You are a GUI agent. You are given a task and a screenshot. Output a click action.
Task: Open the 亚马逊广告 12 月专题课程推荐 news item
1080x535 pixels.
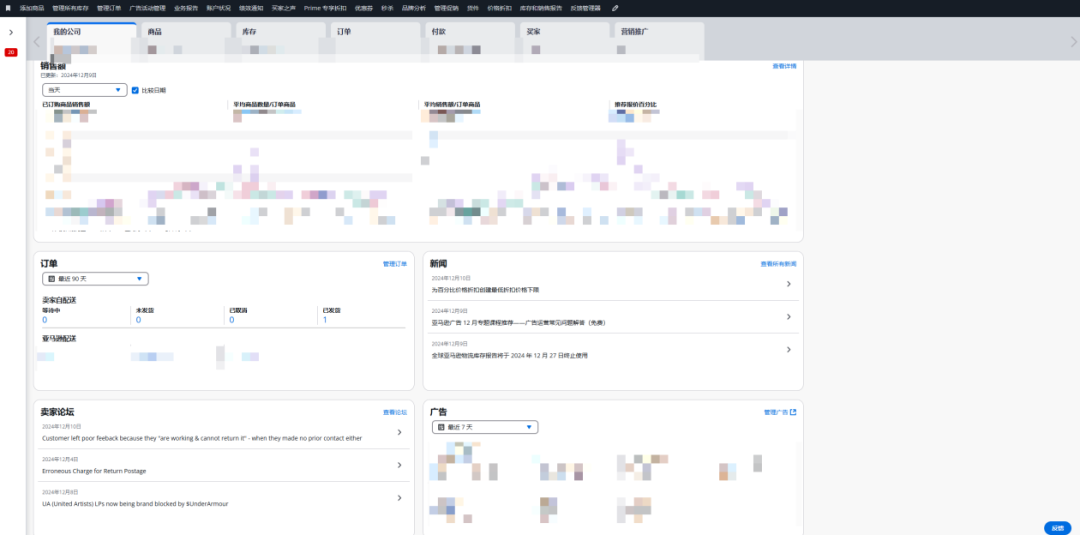click(519, 322)
